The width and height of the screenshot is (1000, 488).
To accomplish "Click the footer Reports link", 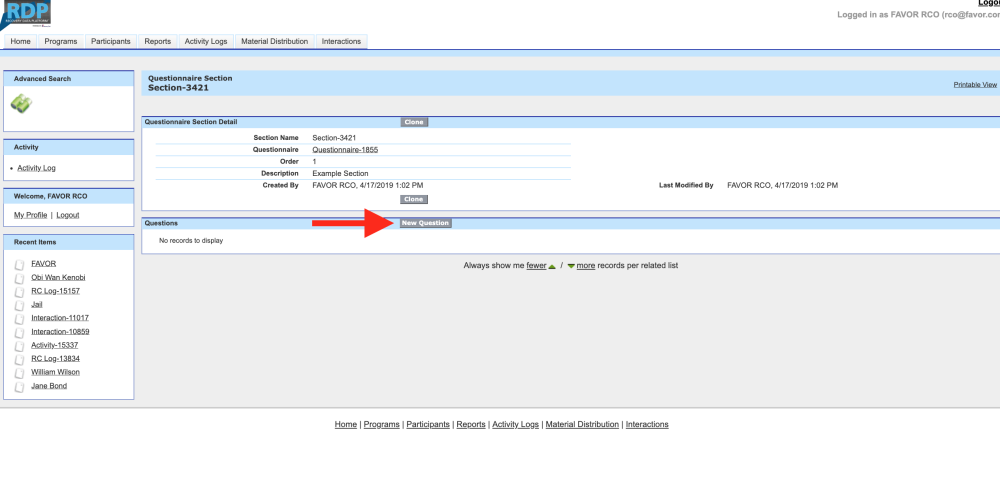I will tap(471, 425).
